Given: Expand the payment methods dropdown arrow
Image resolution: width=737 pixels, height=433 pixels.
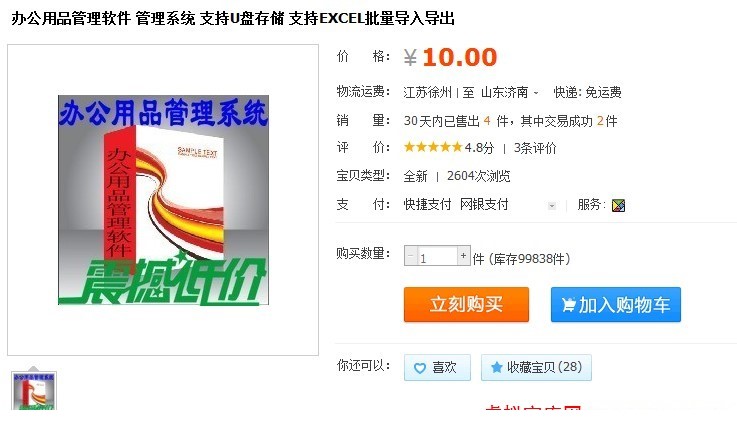Looking at the screenshot, I should point(552,206).
